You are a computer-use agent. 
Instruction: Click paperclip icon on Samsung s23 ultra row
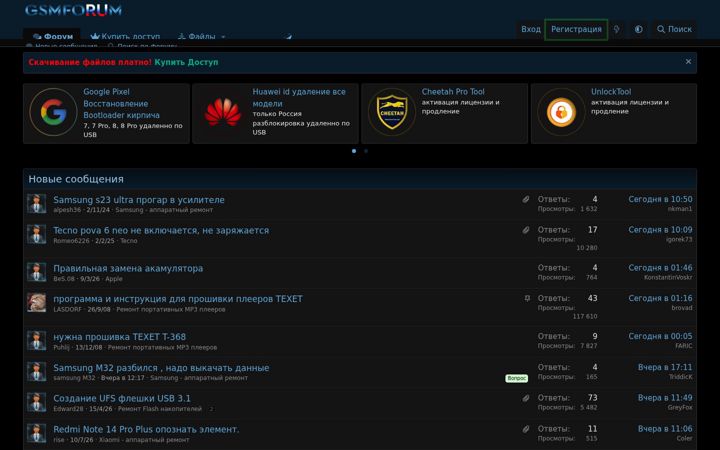526,199
